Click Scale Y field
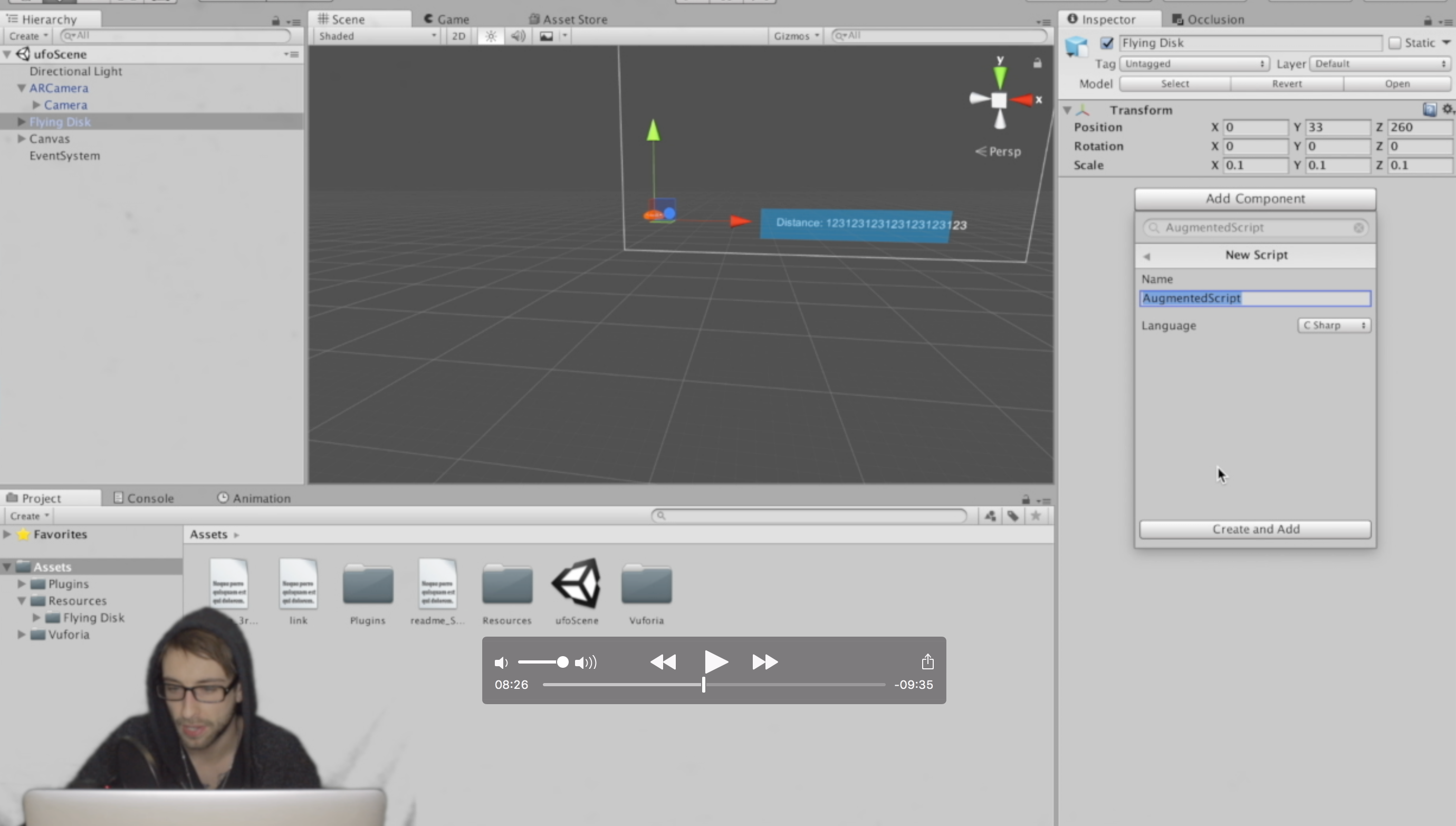Image resolution: width=1456 pixels, height=826 pixels. pyautogui.click(x=1337, y=166)
